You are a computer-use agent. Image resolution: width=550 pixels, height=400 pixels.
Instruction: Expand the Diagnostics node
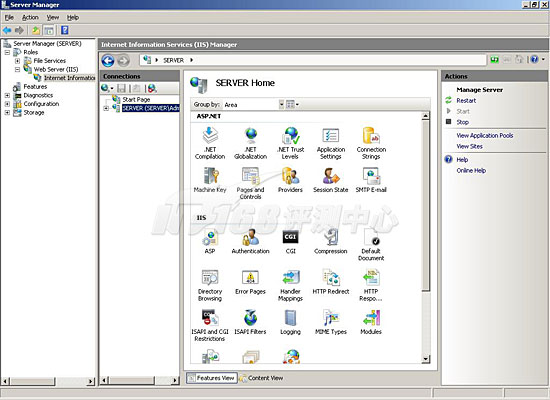[7, 95]
